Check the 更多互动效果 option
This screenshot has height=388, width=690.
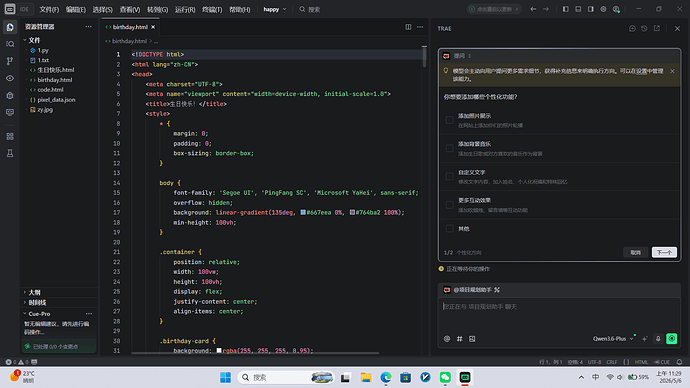449,205
